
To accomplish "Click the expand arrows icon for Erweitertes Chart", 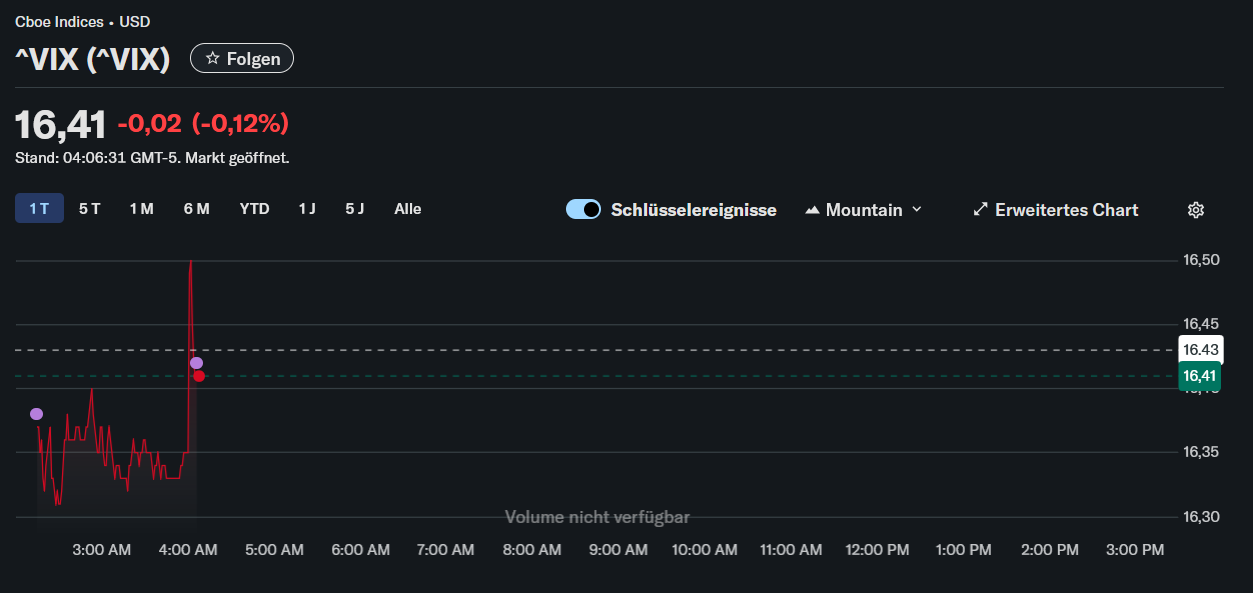I will (x=981, y=210).
